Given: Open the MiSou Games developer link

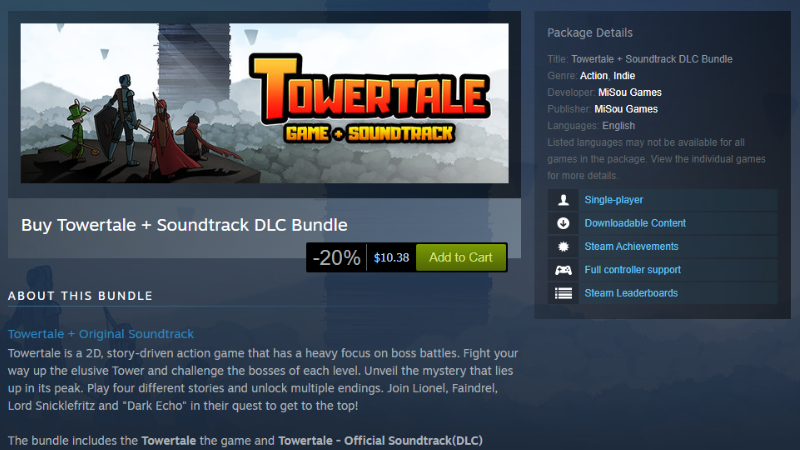Looking at the screenshot, I should pos(630,92).
